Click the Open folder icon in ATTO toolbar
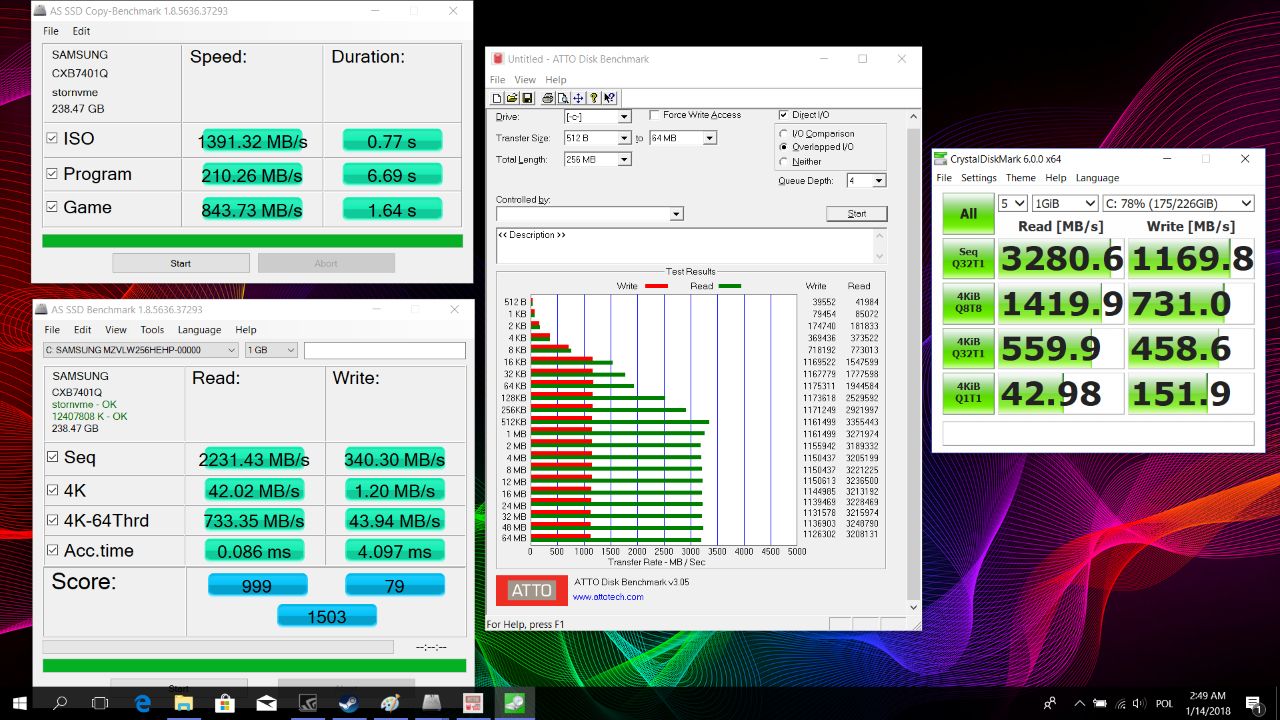 (511, 98)
